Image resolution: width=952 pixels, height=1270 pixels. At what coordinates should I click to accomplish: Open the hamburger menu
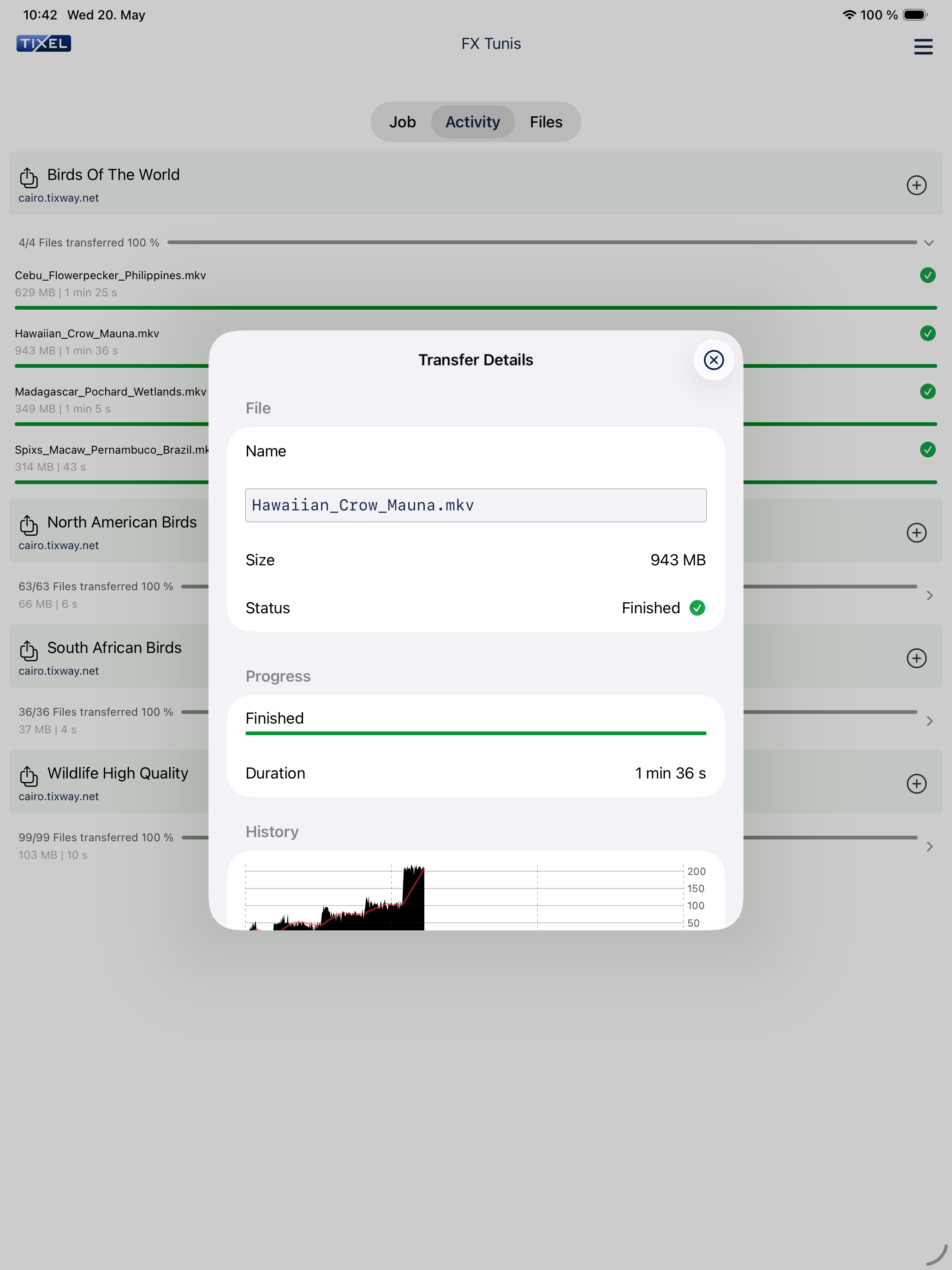click(x=923, y=47)
